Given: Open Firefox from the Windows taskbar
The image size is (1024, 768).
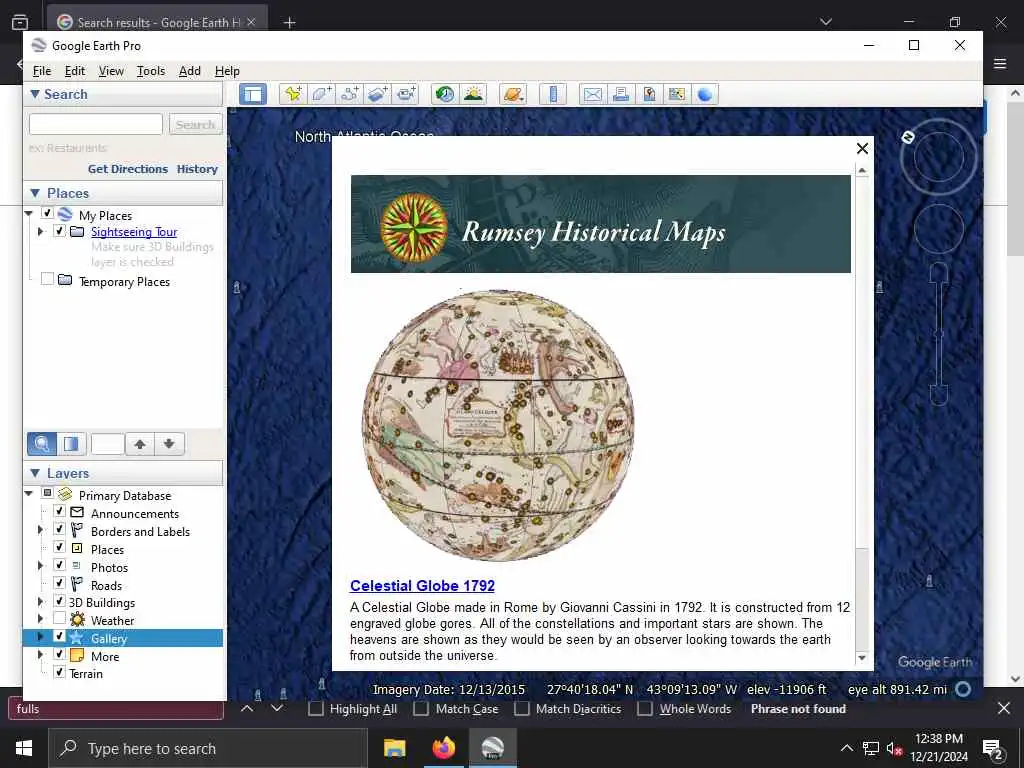Looking at the screenshot, I should 443,748.
